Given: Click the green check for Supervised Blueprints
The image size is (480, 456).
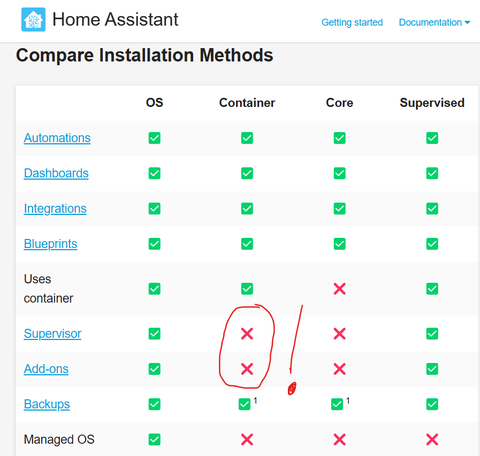Looking at the screenshot, I should coord(432,244).
